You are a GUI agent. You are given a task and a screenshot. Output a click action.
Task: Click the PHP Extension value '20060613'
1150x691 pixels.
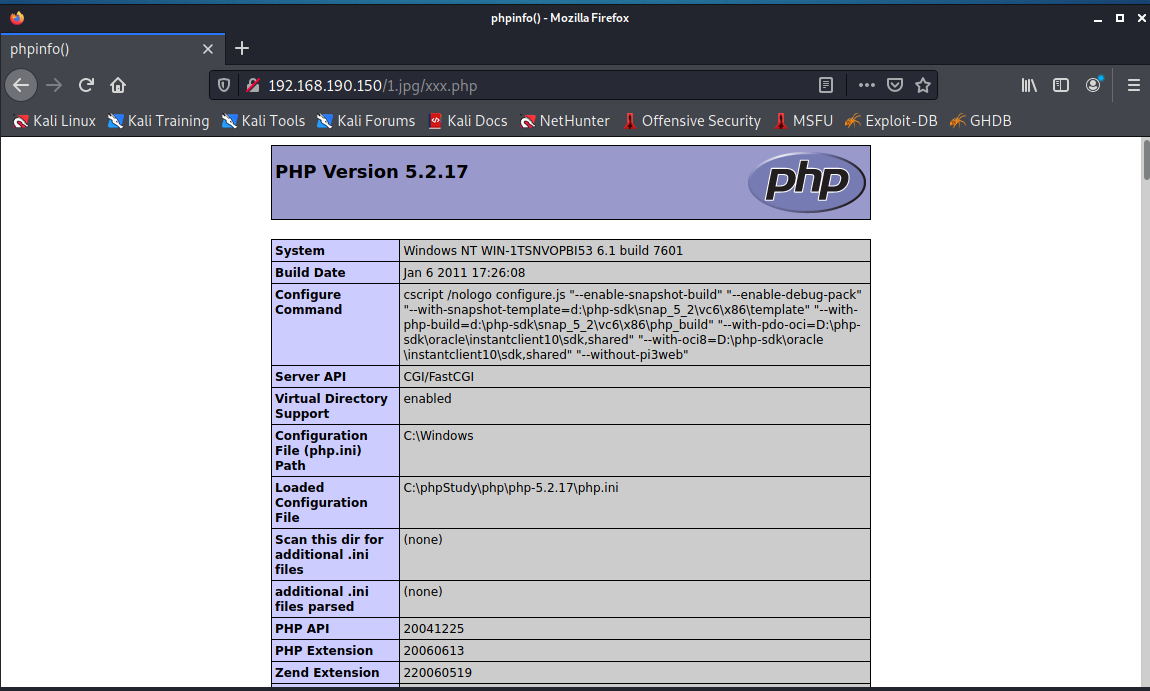click(433, 651)
